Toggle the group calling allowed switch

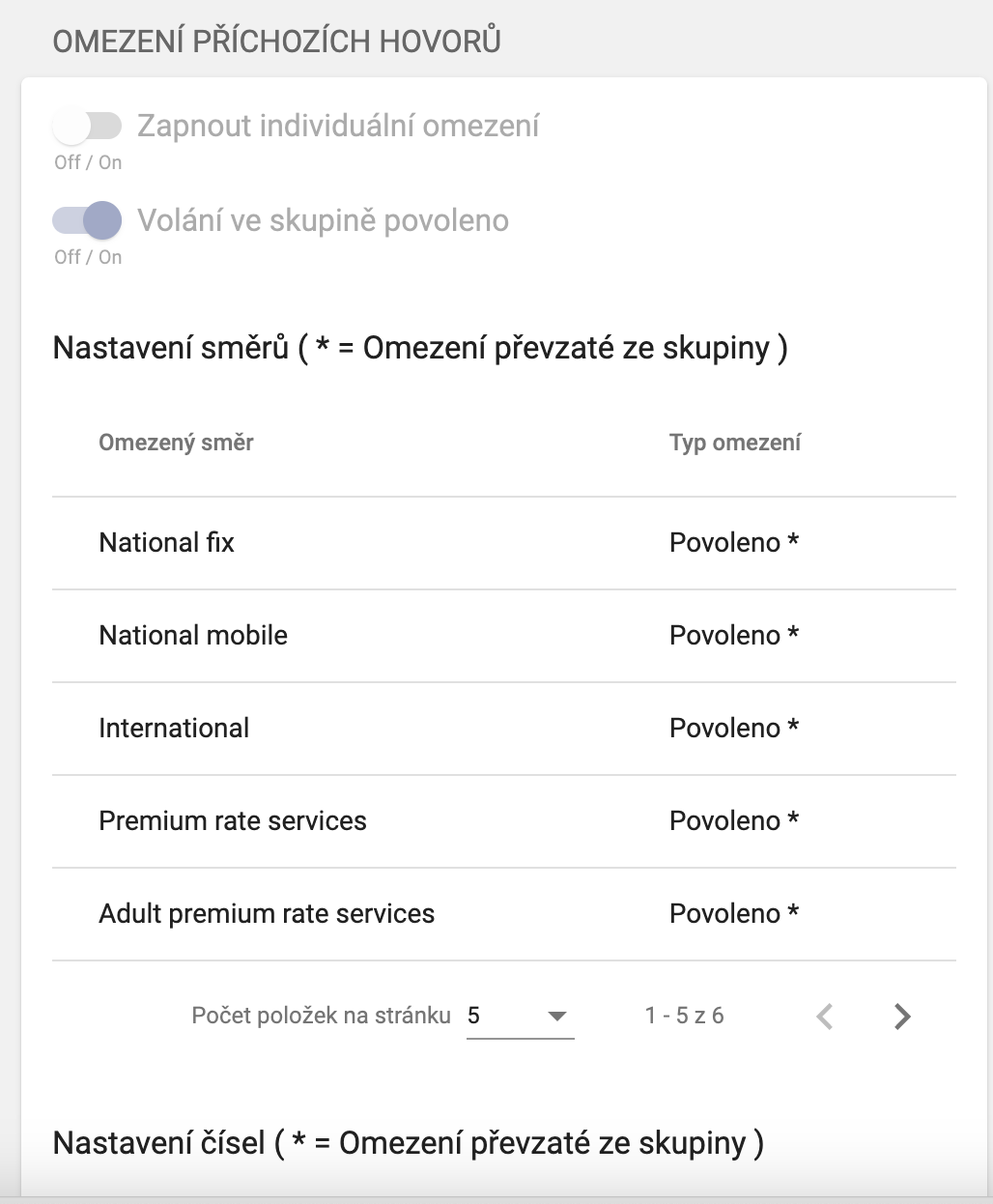[x=87, y=220]
